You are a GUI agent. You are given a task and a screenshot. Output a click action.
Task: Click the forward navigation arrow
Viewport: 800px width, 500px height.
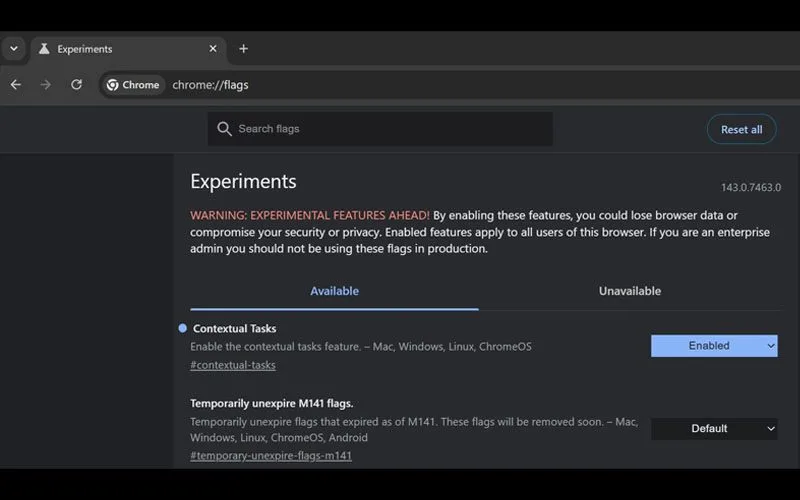point(45,85)
